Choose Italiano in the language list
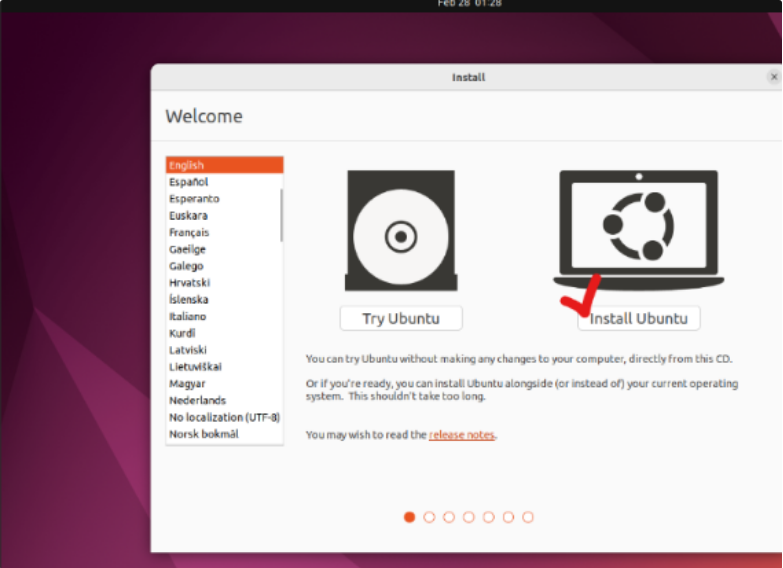This screenshot has width=783, height=568. tap(223, 317)
